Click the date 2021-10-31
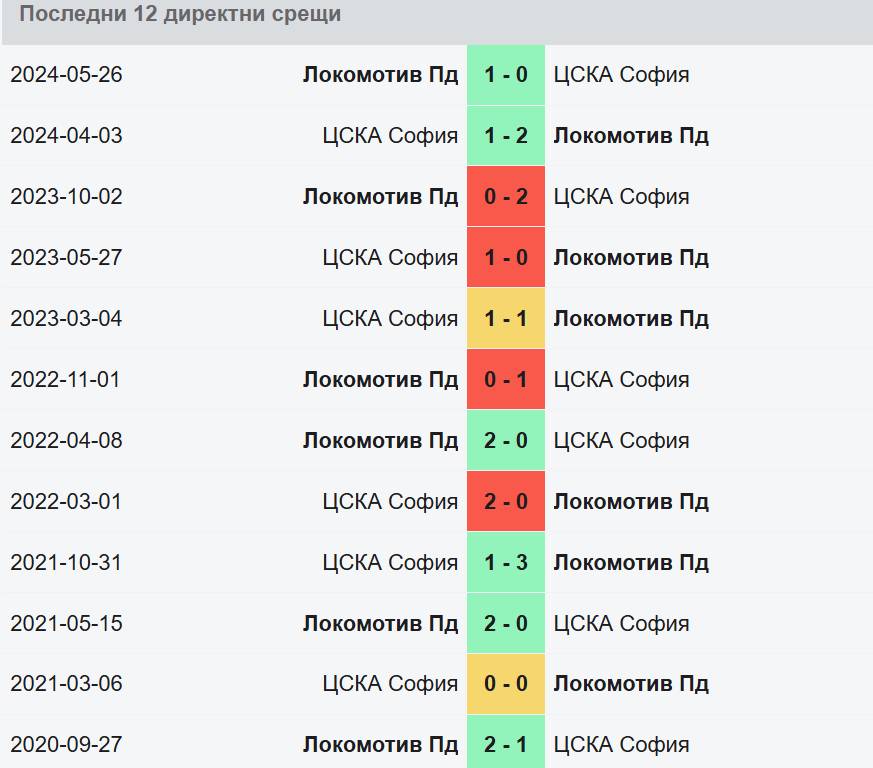873x768 pixels. point(66,563)
